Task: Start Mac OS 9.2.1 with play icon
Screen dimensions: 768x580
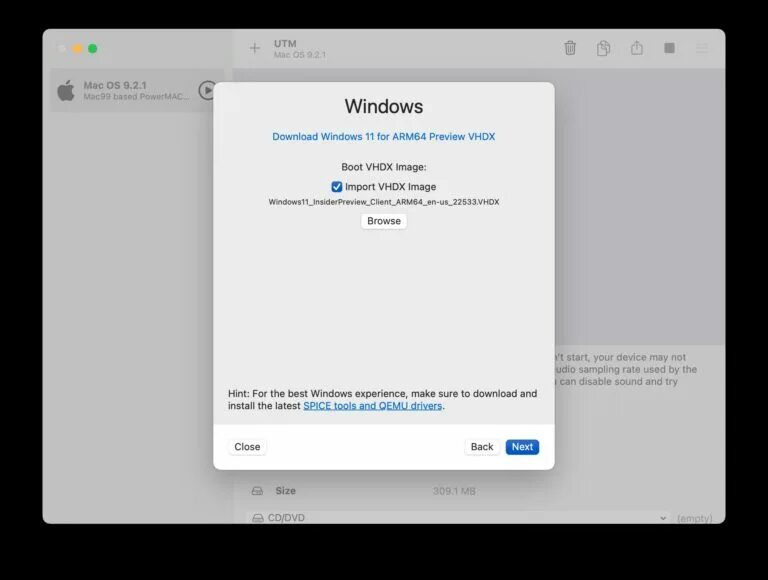Action: 207,90
